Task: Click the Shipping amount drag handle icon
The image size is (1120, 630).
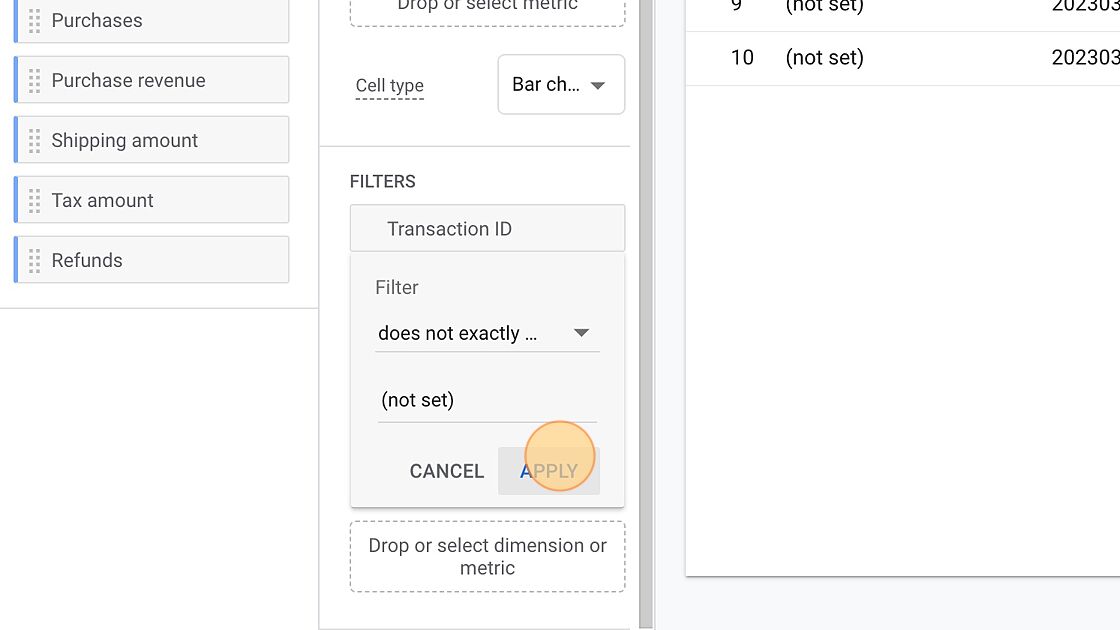Action: [x=35, y=141]
